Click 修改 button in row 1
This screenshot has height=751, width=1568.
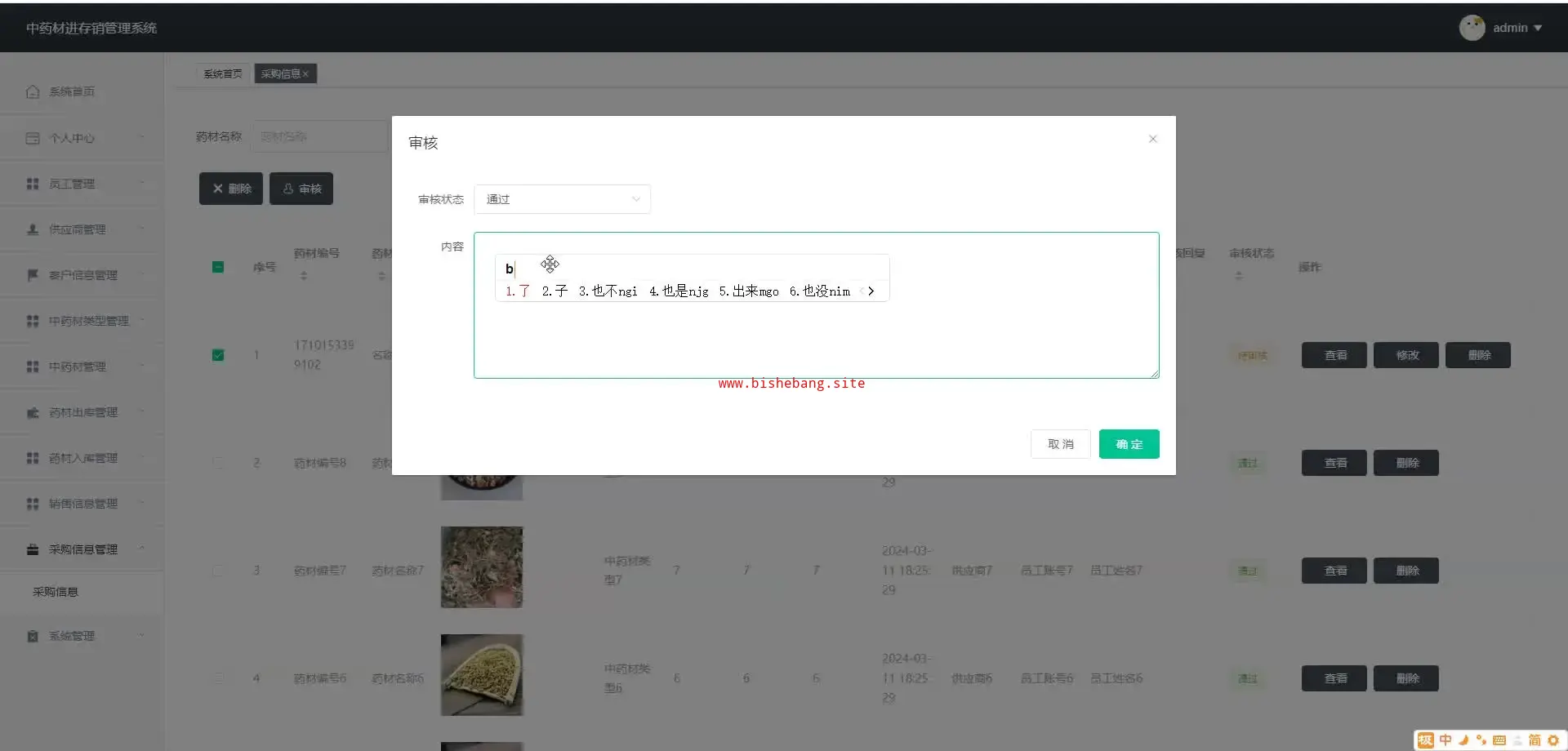click(1406, 355)
